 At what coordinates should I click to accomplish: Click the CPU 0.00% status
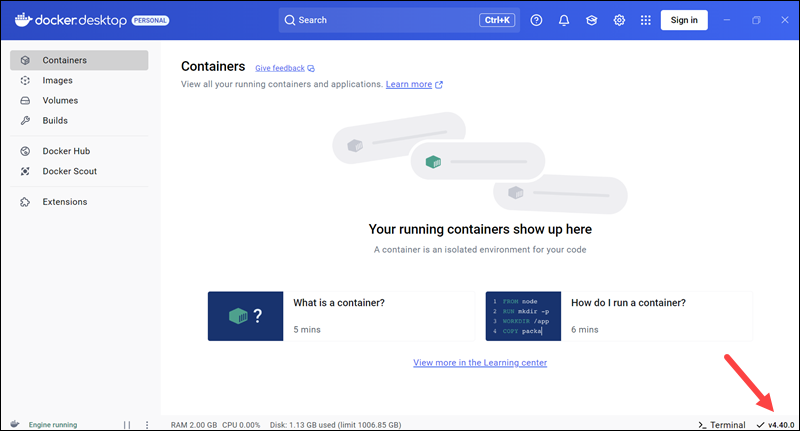point(241,425)
